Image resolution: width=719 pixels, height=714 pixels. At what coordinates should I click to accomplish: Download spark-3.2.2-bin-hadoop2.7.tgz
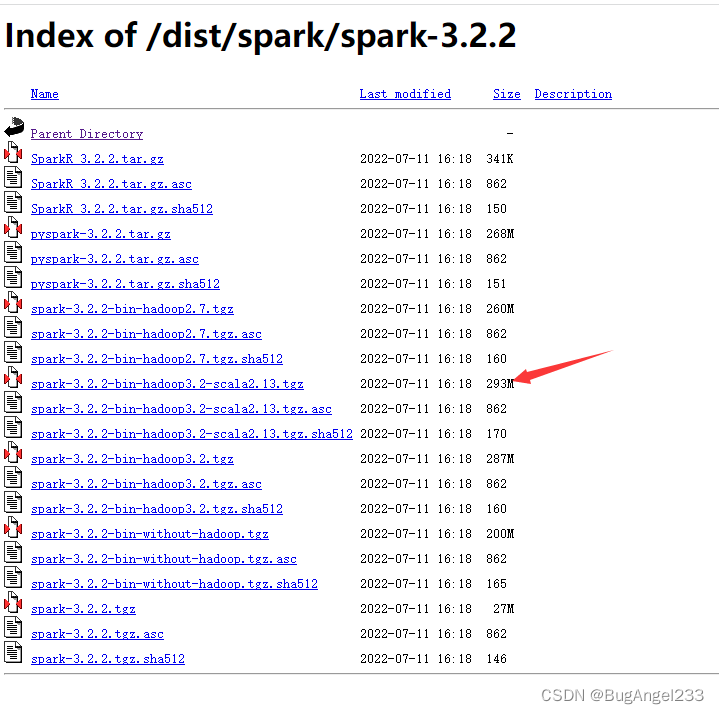tap(132, 309)
